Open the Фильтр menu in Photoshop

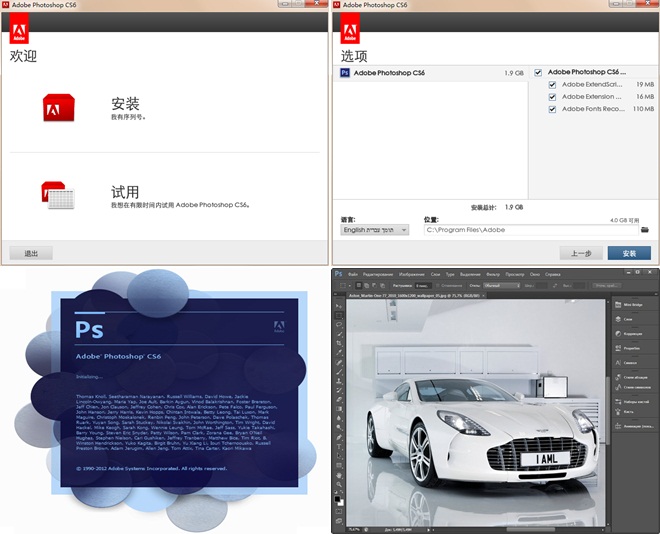(491, 273)
